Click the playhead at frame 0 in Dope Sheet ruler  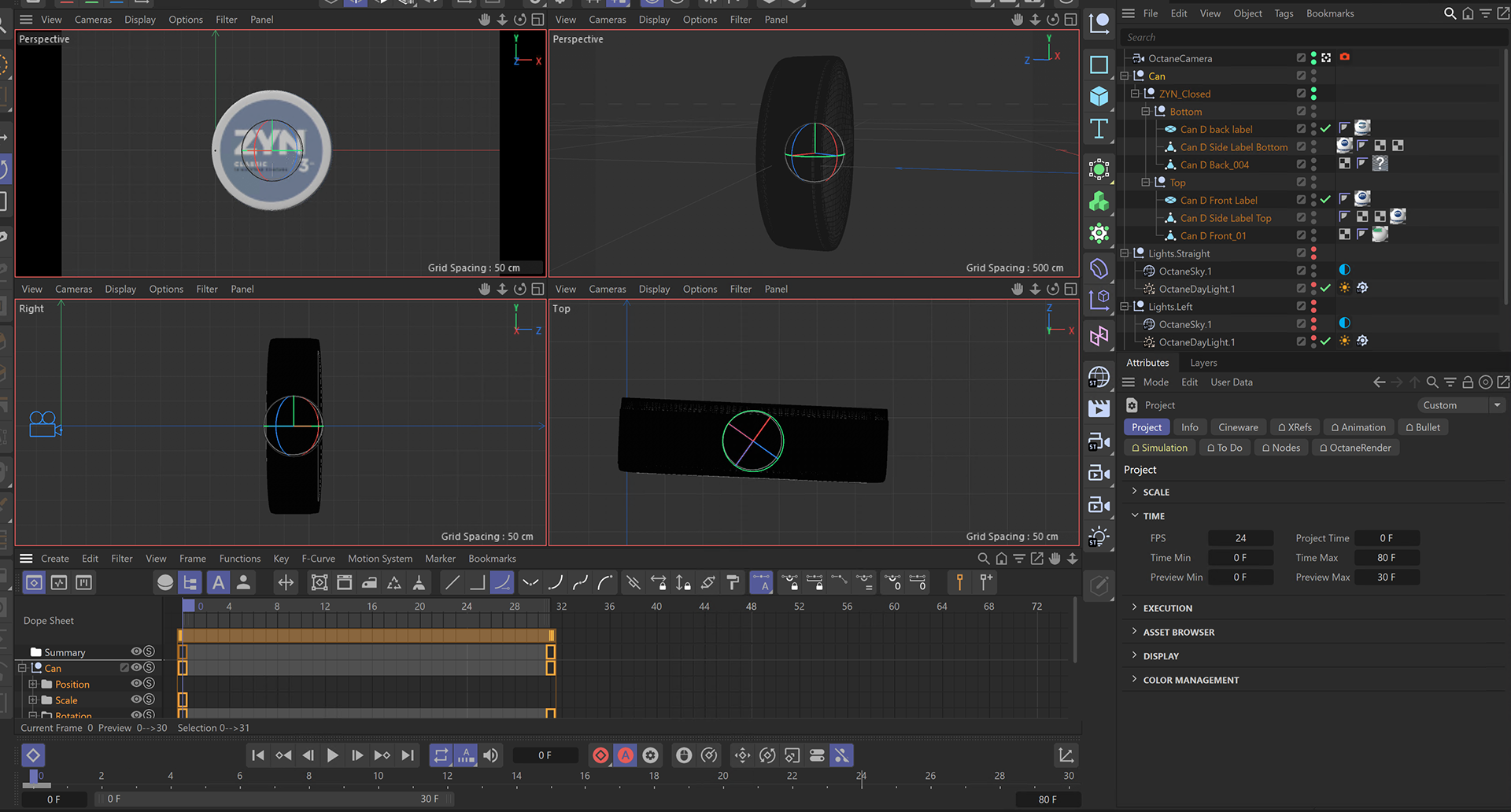(x=188, y=606)
